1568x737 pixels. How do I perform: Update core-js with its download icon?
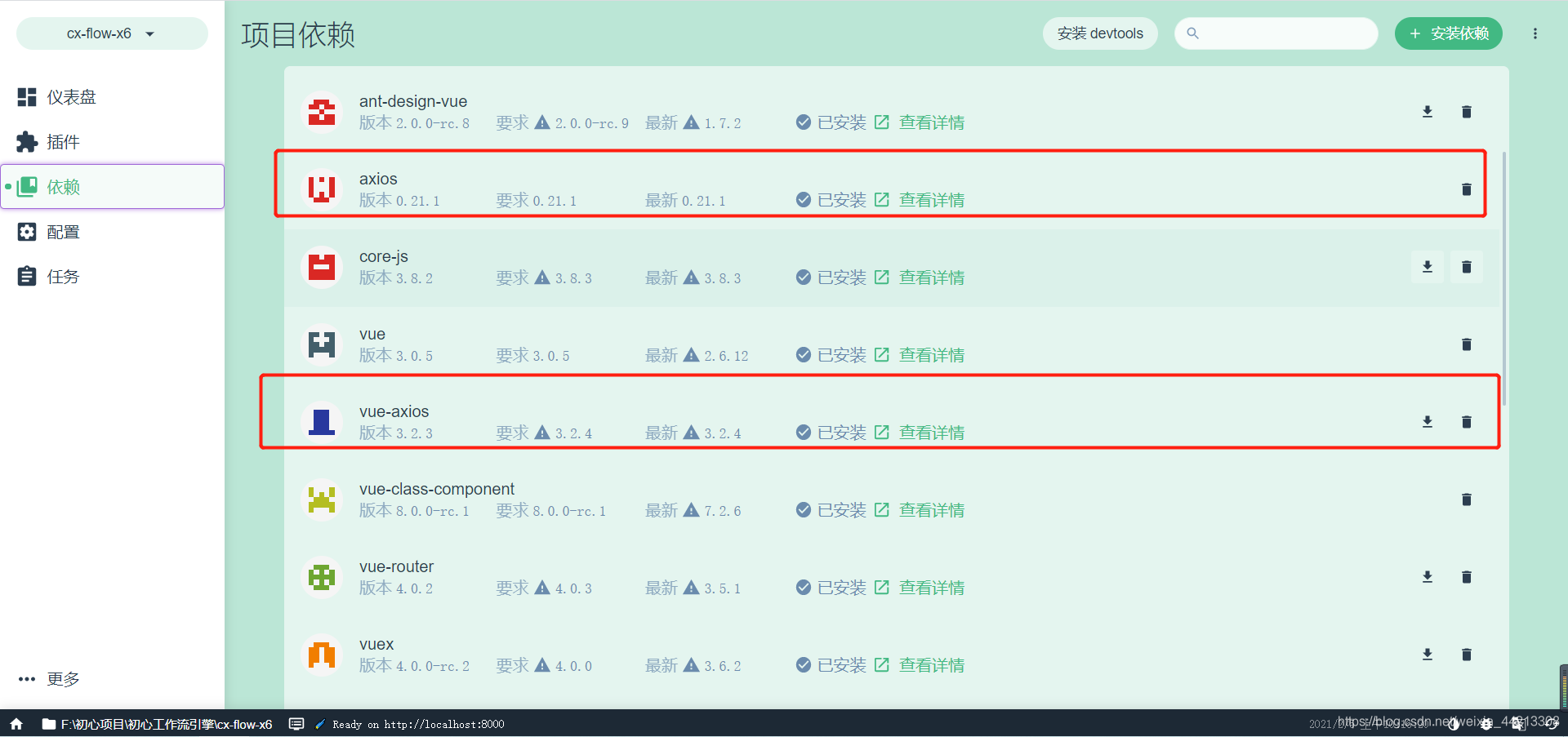tap(1428, 267)
